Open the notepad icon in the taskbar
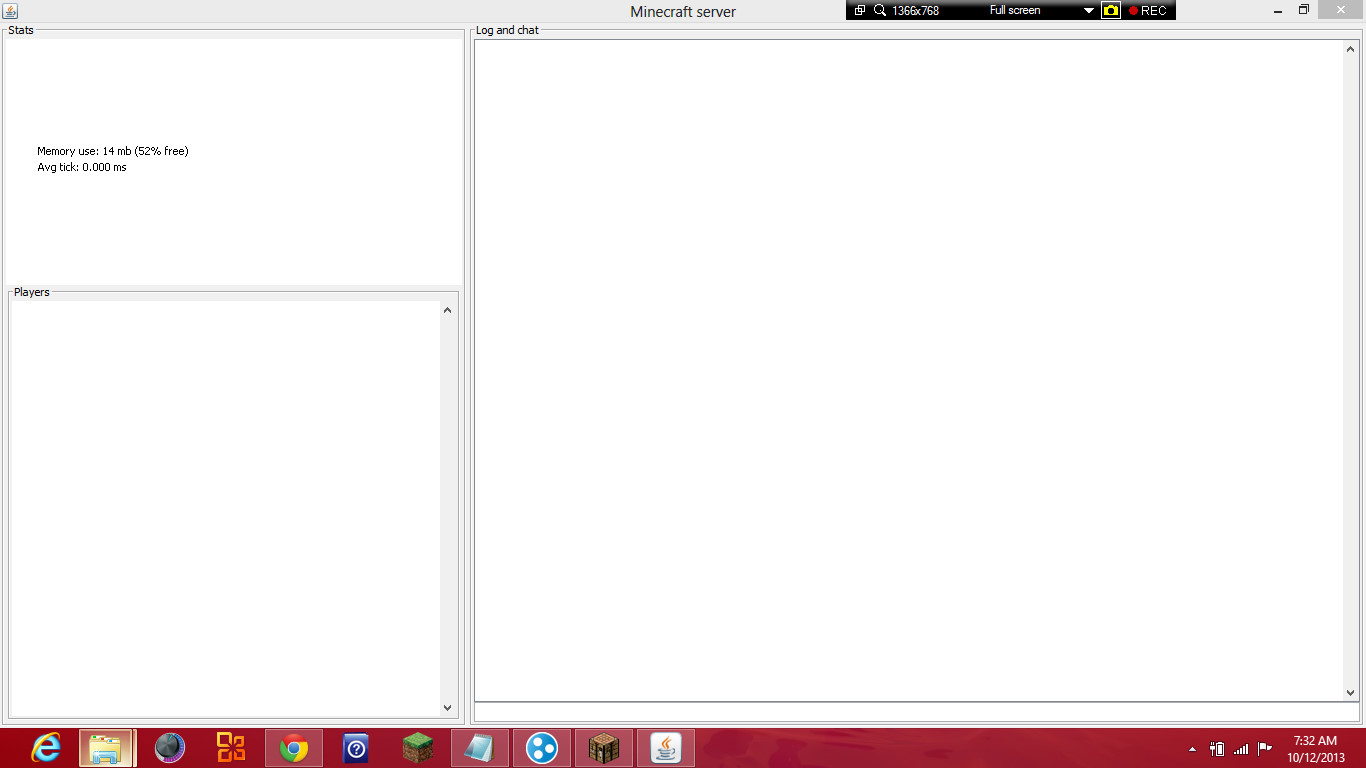This screenshot has height=768, width=1366. 480,748
